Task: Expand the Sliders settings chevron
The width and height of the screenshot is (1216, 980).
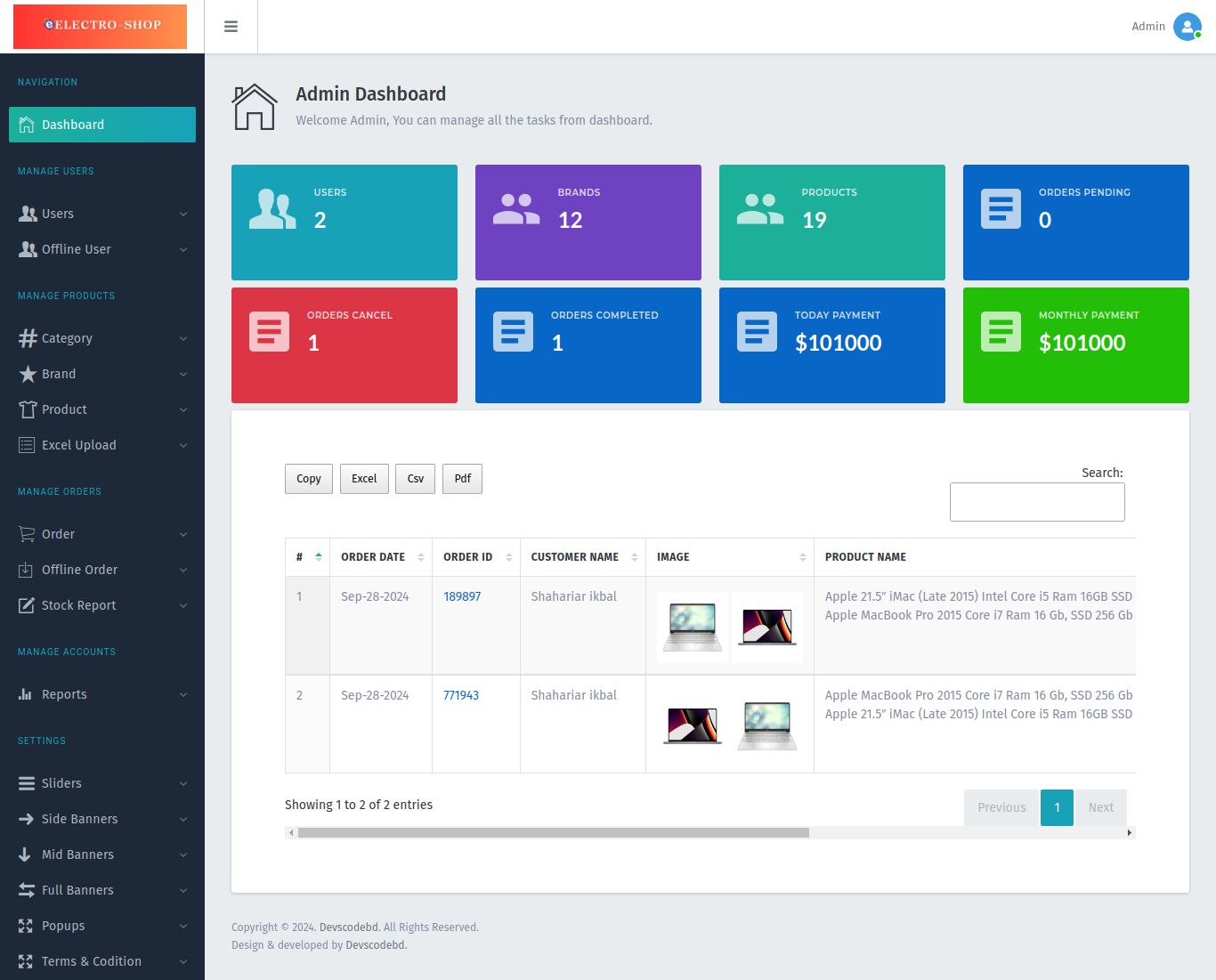Action: click(x=183, y=783)
